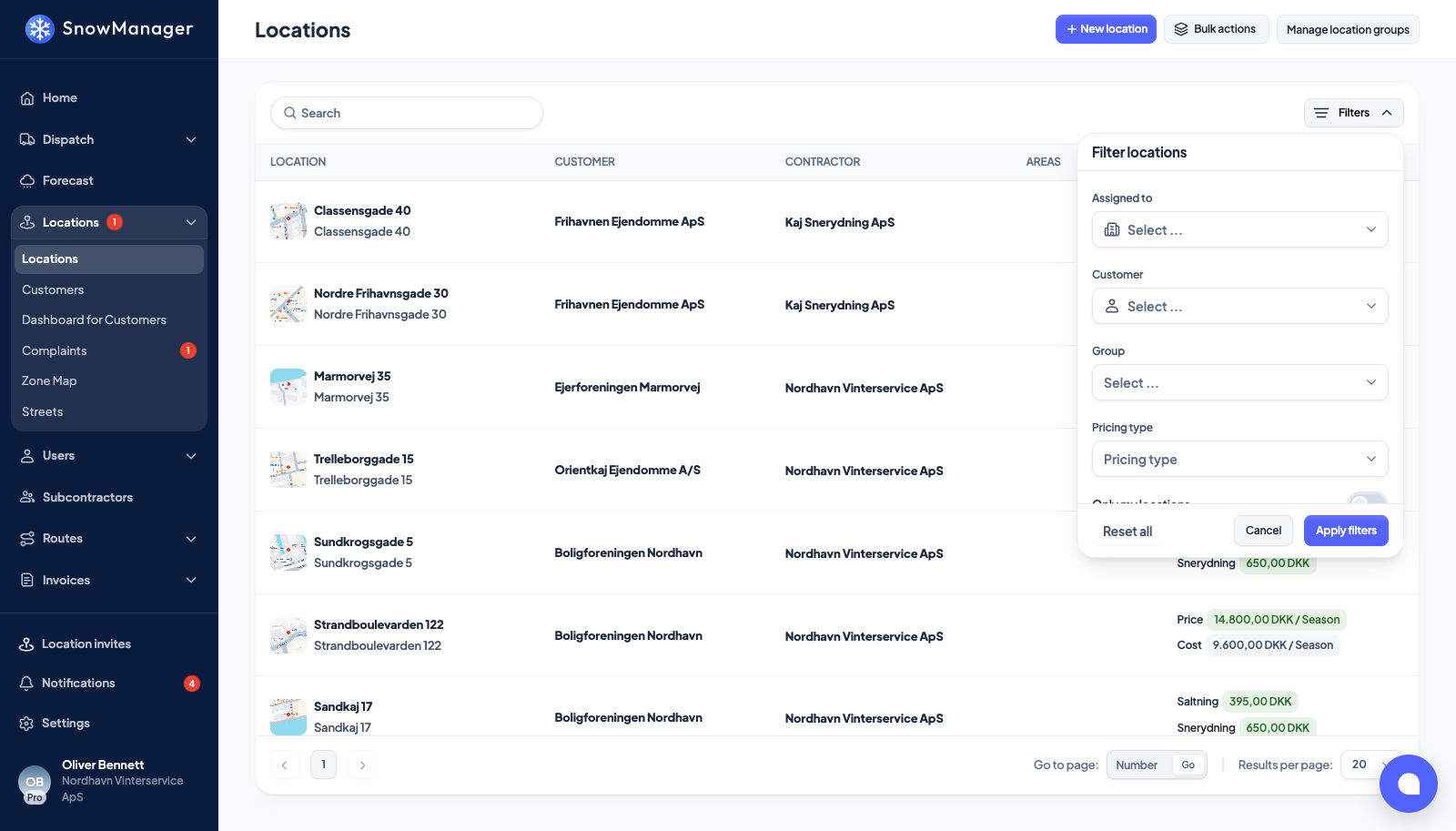Click the Dispatch truck icon
The image size is (1456, 831).
tap(27, 139)
